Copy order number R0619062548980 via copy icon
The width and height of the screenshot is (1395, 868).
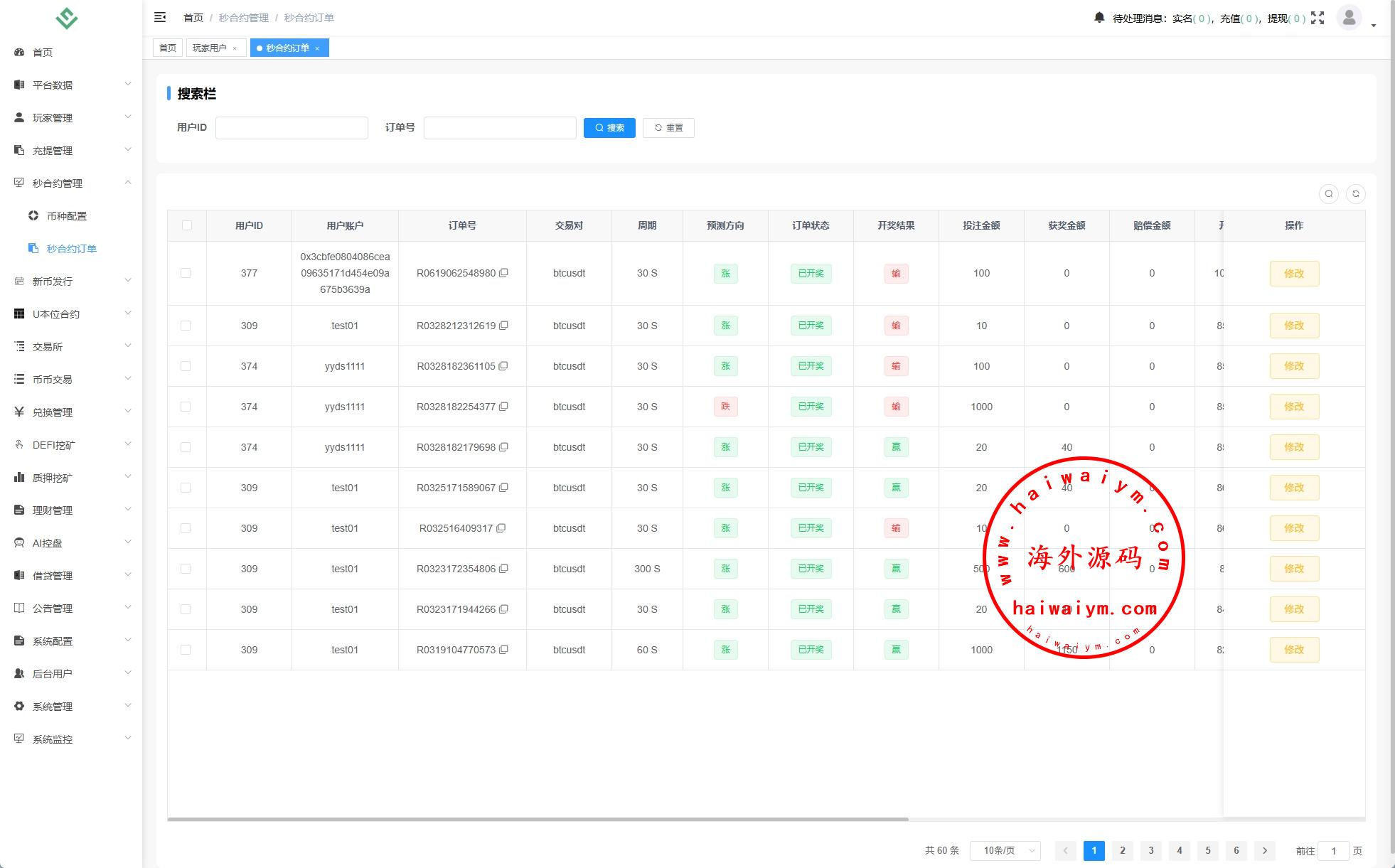coord(503,273)
